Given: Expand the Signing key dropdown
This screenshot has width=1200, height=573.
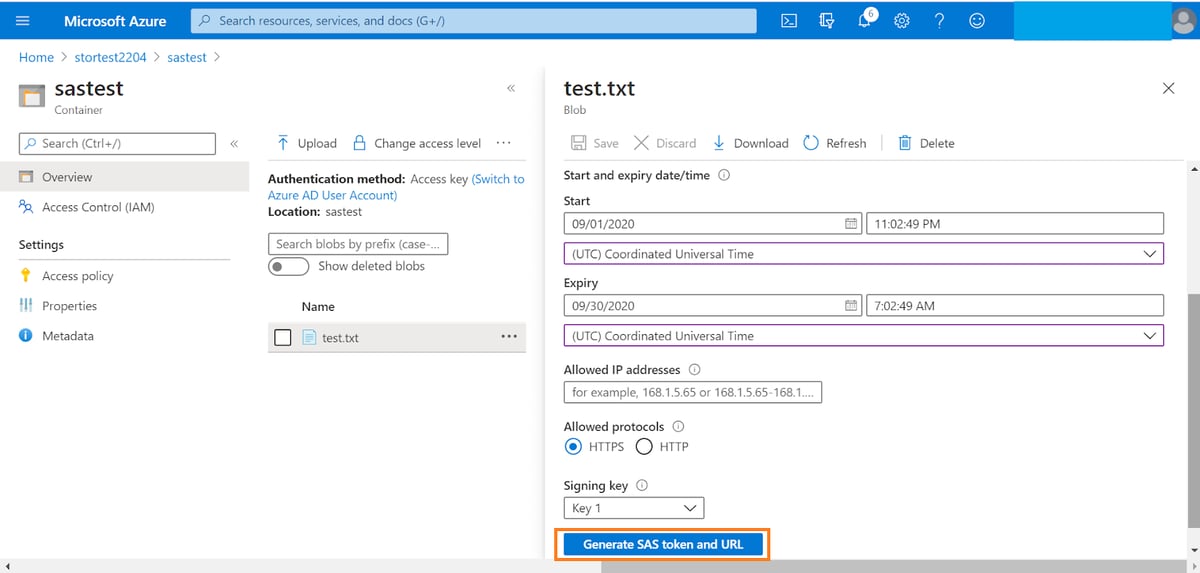Looking at the screenshot, I should (x=634, y=508).
